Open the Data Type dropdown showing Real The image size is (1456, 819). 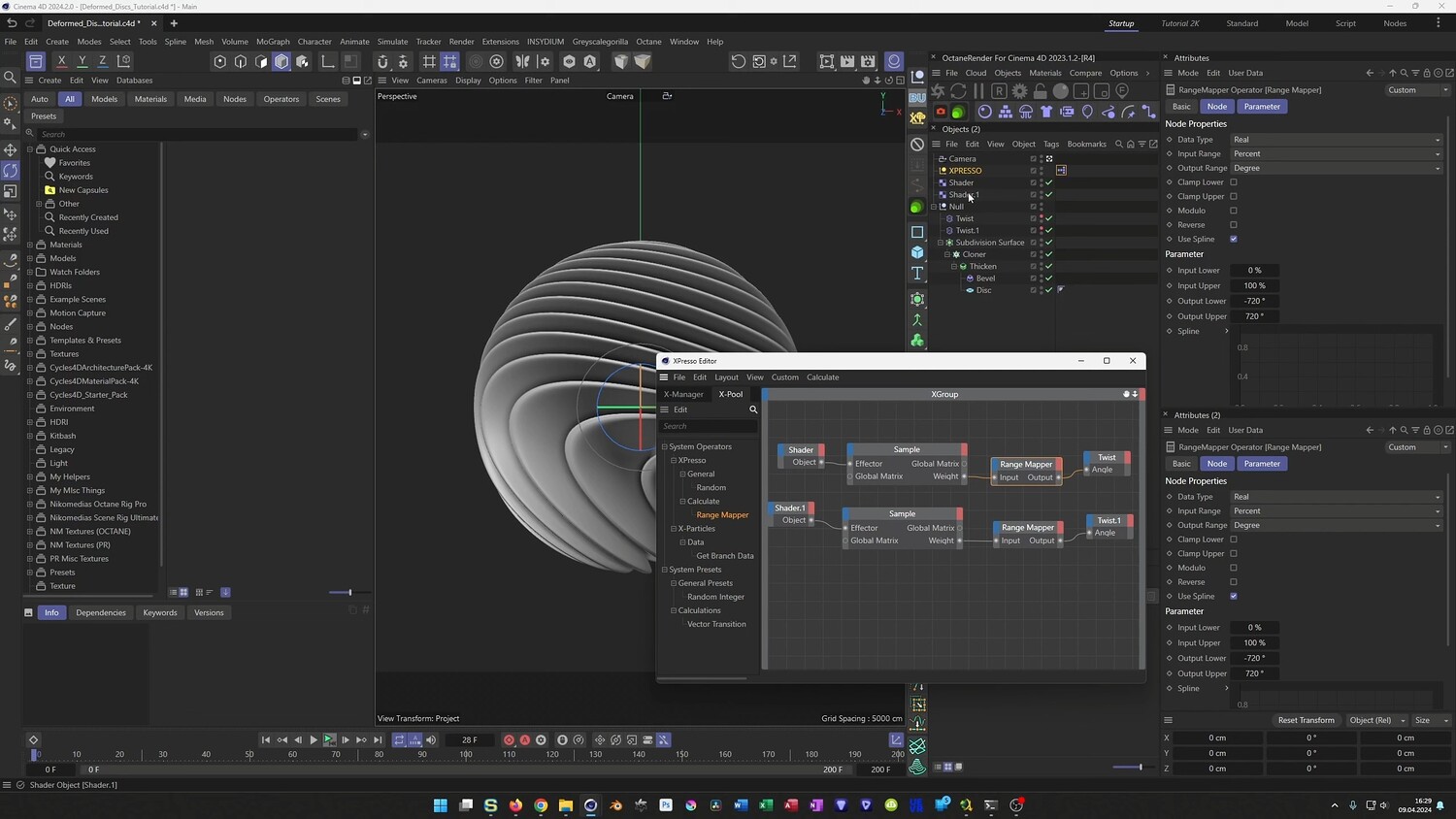pos(1337,140)
